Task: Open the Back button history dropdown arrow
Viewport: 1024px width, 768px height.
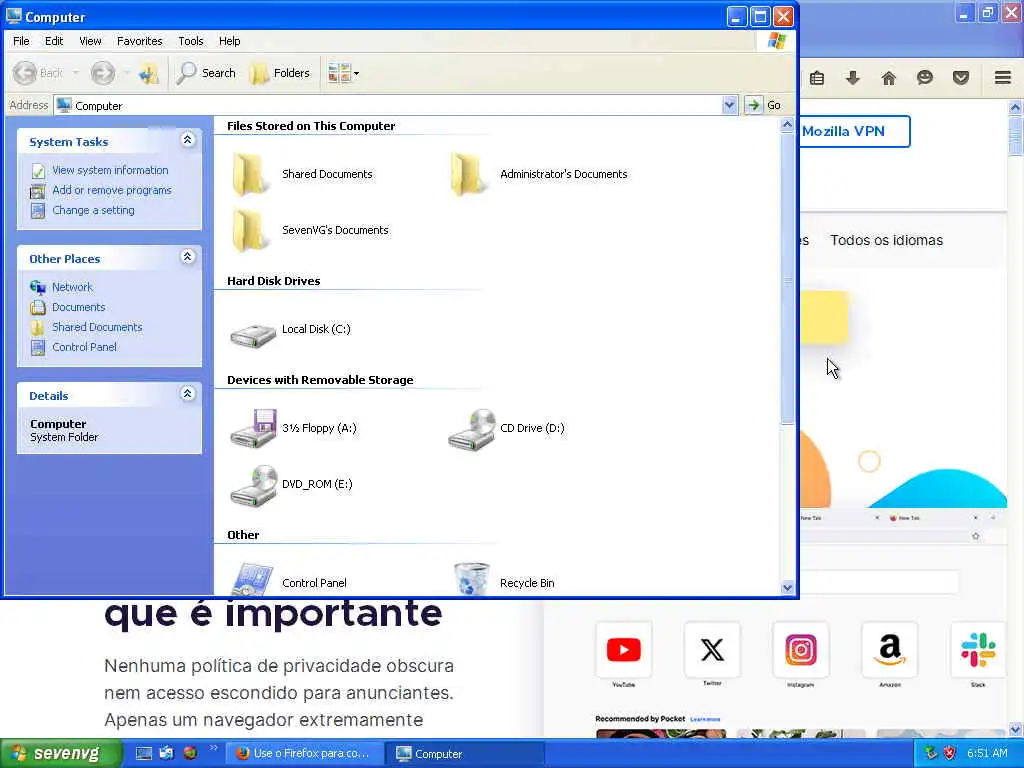Action: click(x=76, y=72)
